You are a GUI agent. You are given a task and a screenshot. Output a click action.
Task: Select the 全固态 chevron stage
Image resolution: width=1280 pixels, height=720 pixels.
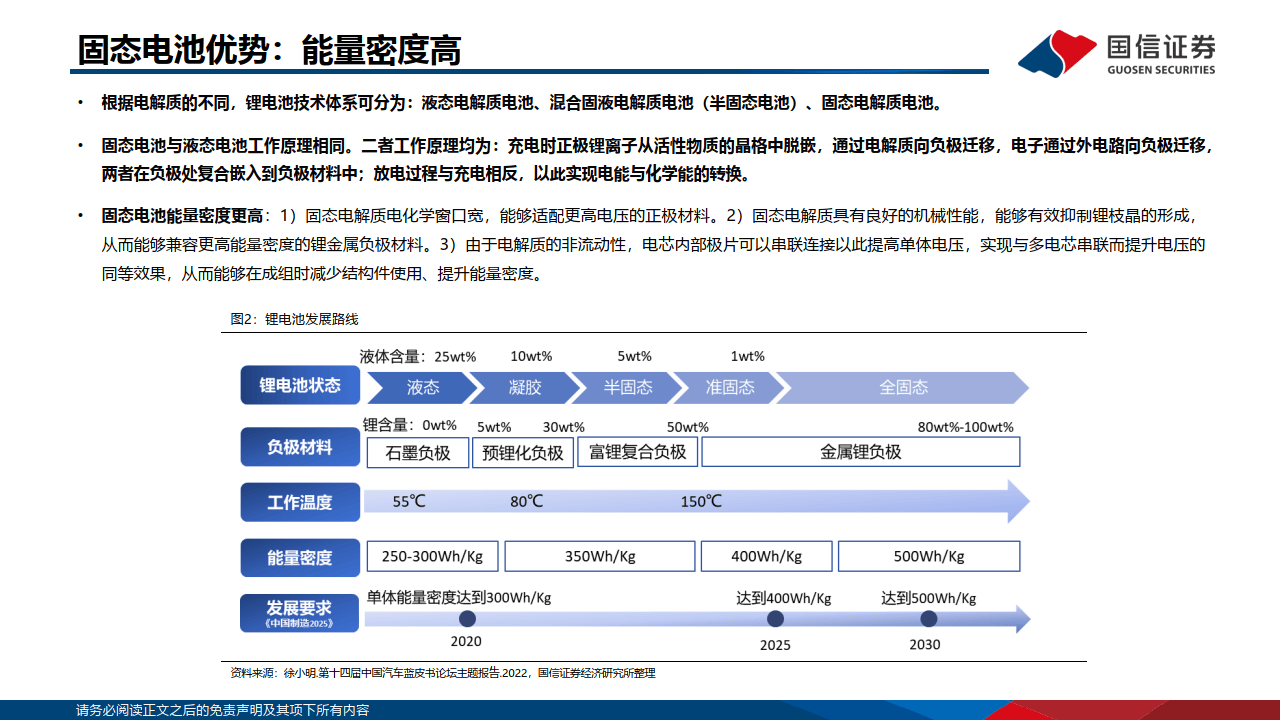tap(903, 387)
